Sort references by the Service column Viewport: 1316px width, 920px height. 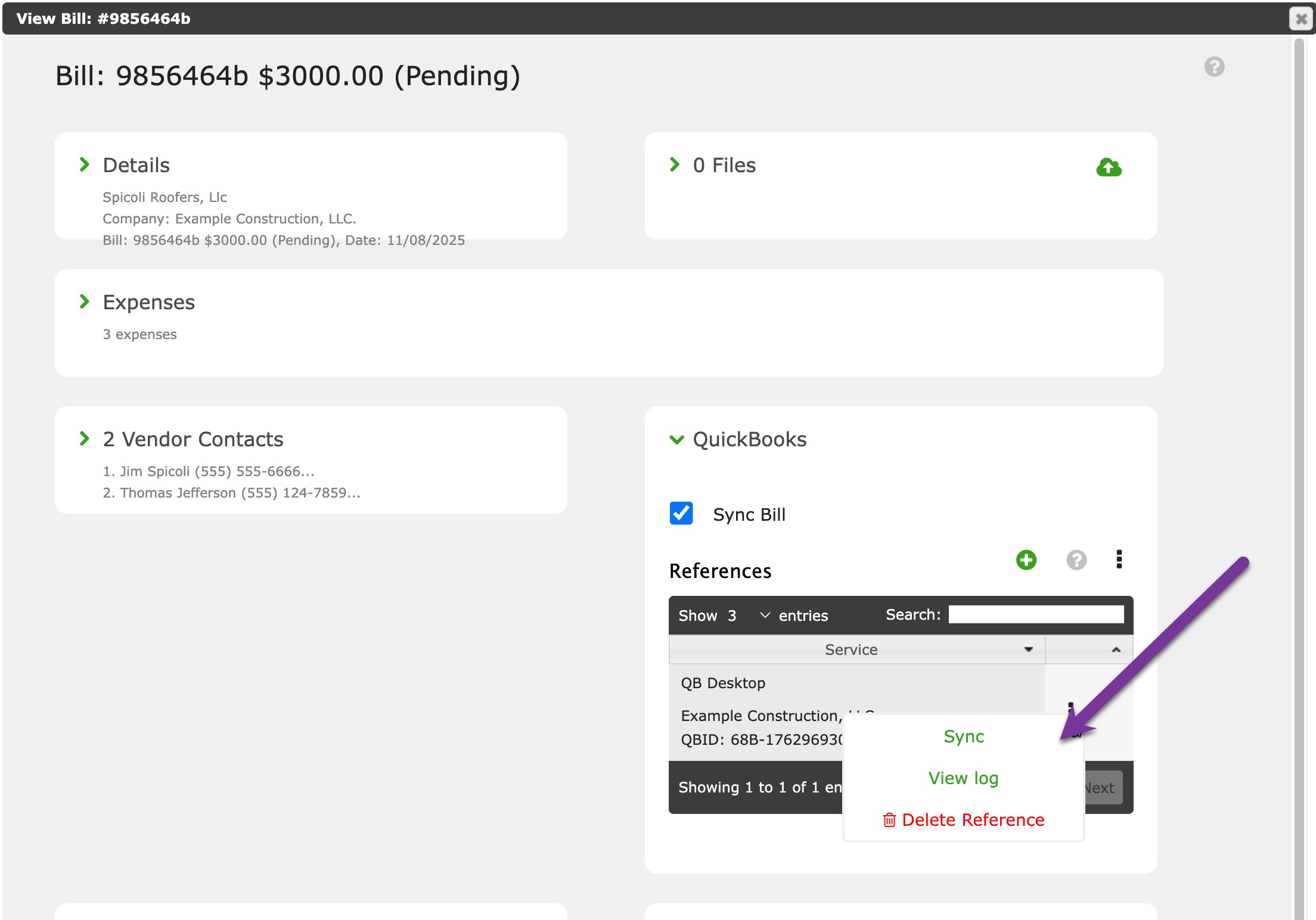(x=851, y=649)
